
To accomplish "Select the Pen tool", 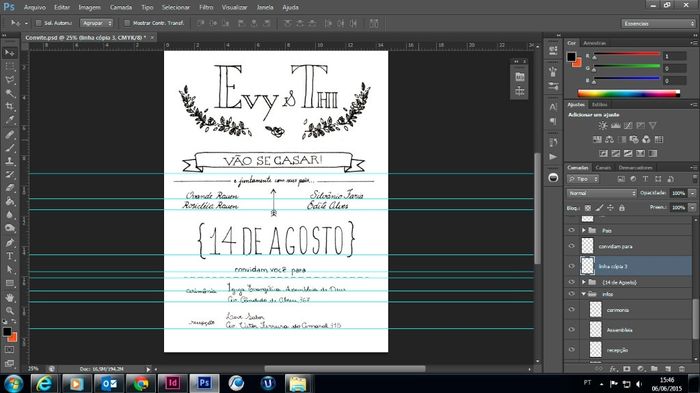I will tap(9, 242).
